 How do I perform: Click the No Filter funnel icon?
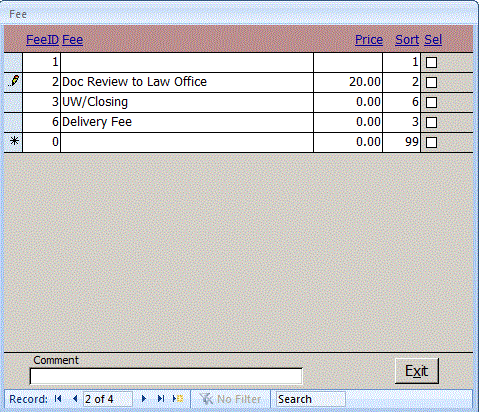pyautogui.click(x=206, y=399)
